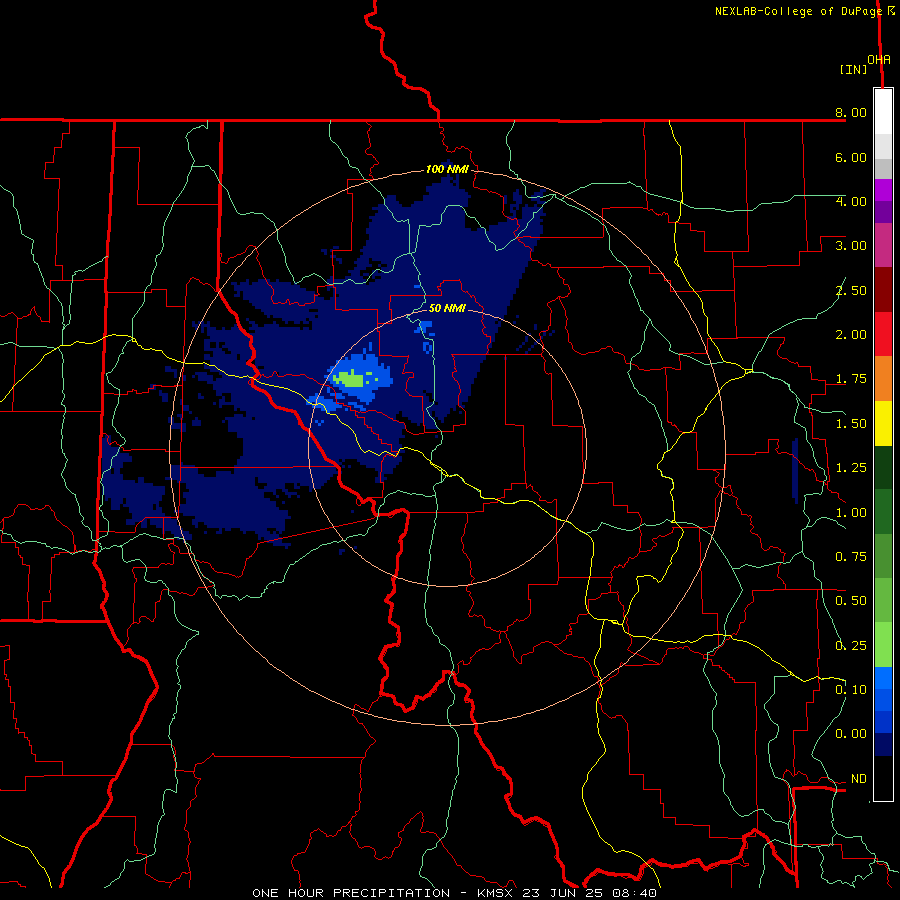The width and height of the screenshot is (900, 900).
Task: Click the 0.00 legend value
Action: (851, 734)
